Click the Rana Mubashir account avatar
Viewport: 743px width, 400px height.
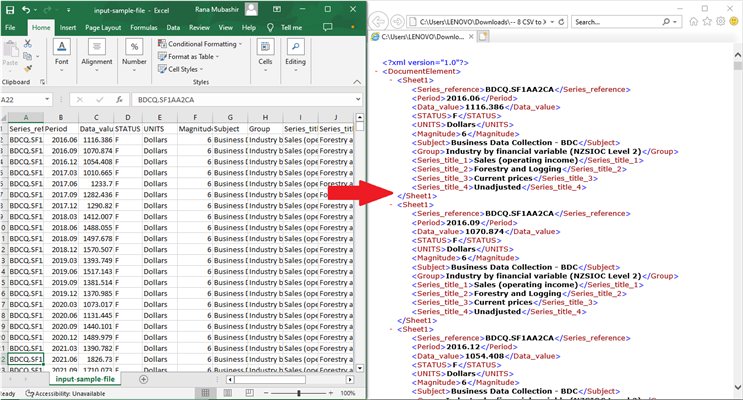[252, 9]
